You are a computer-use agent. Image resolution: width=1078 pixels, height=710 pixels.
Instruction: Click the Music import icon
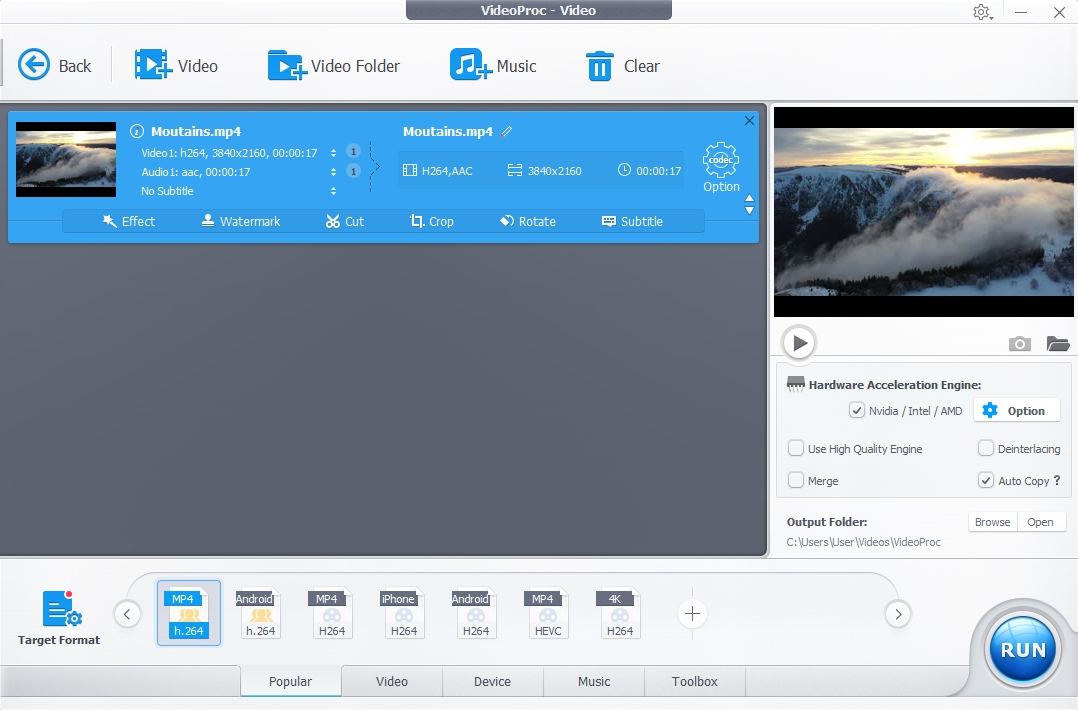466,65
